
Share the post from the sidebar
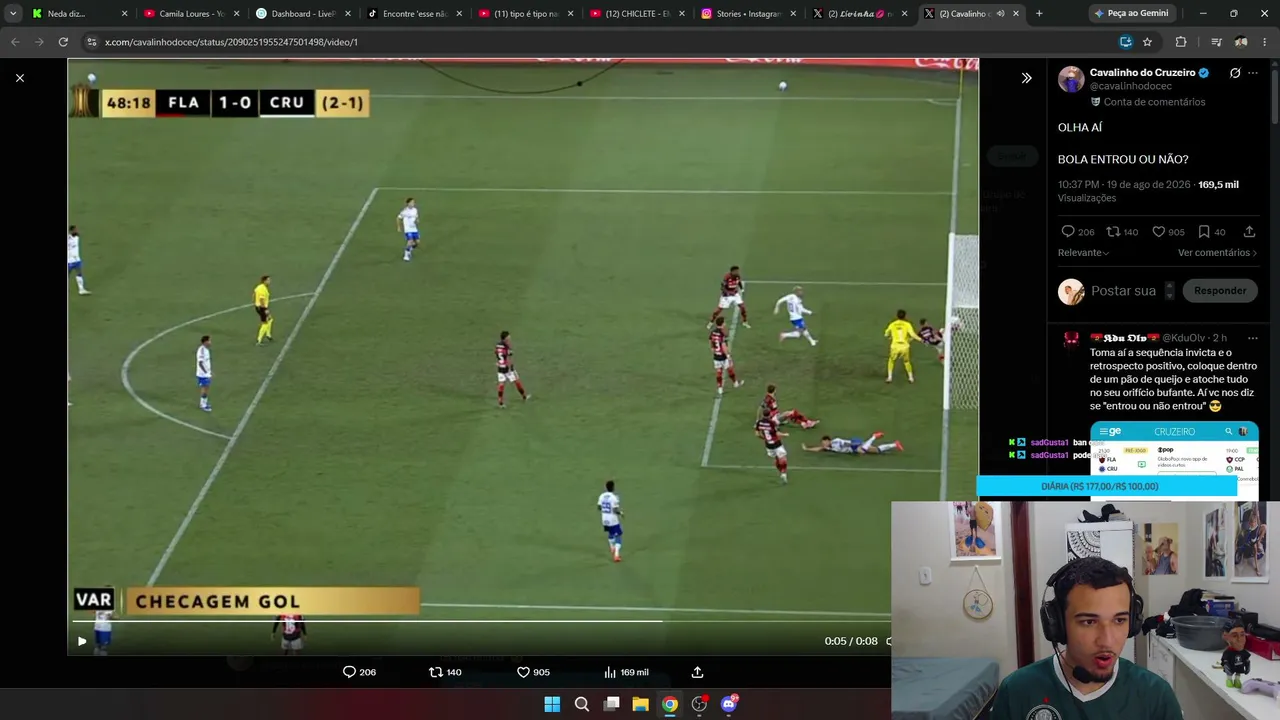(1249, 232)
